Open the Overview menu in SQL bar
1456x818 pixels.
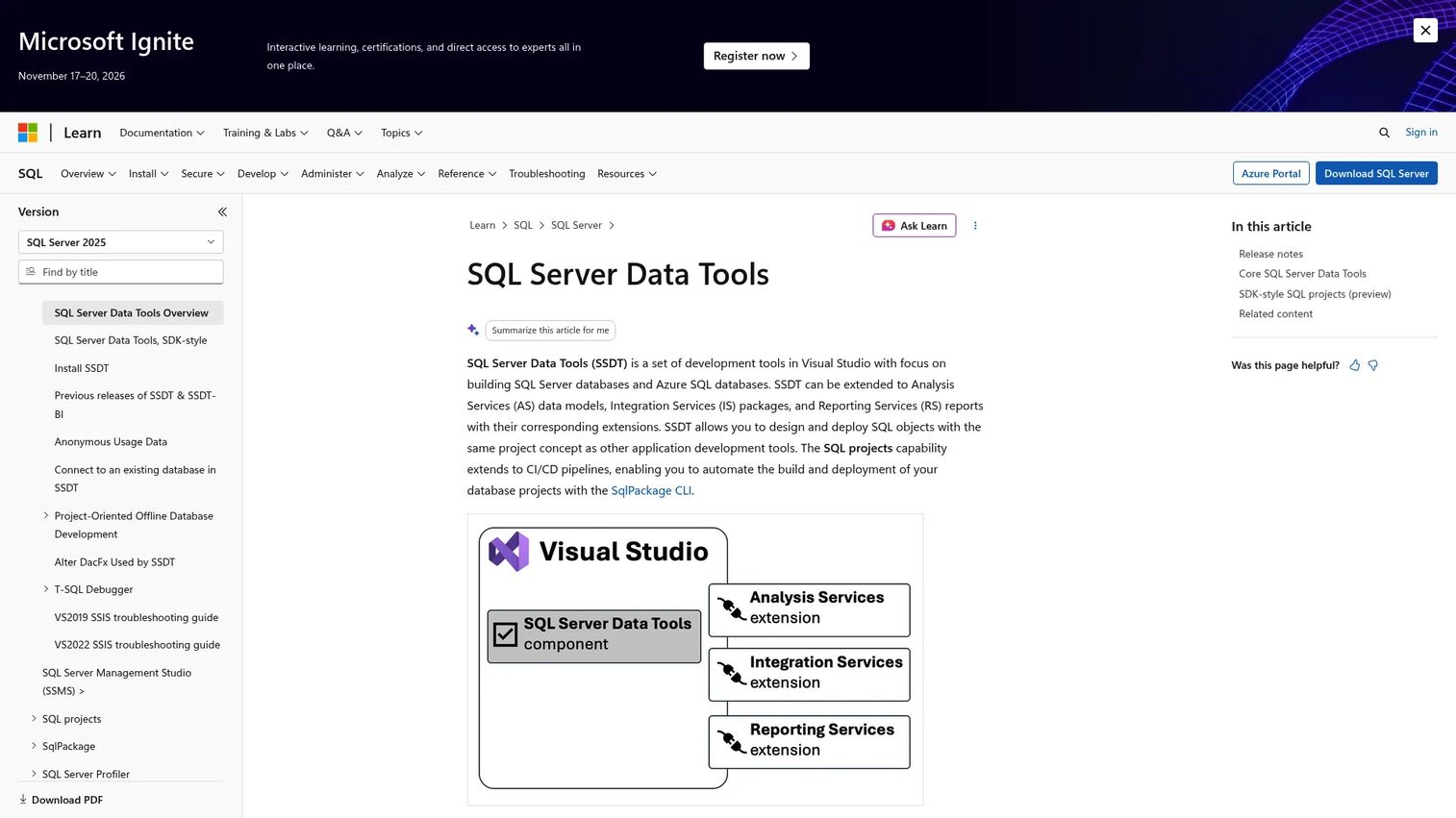(x=88, y=174)
